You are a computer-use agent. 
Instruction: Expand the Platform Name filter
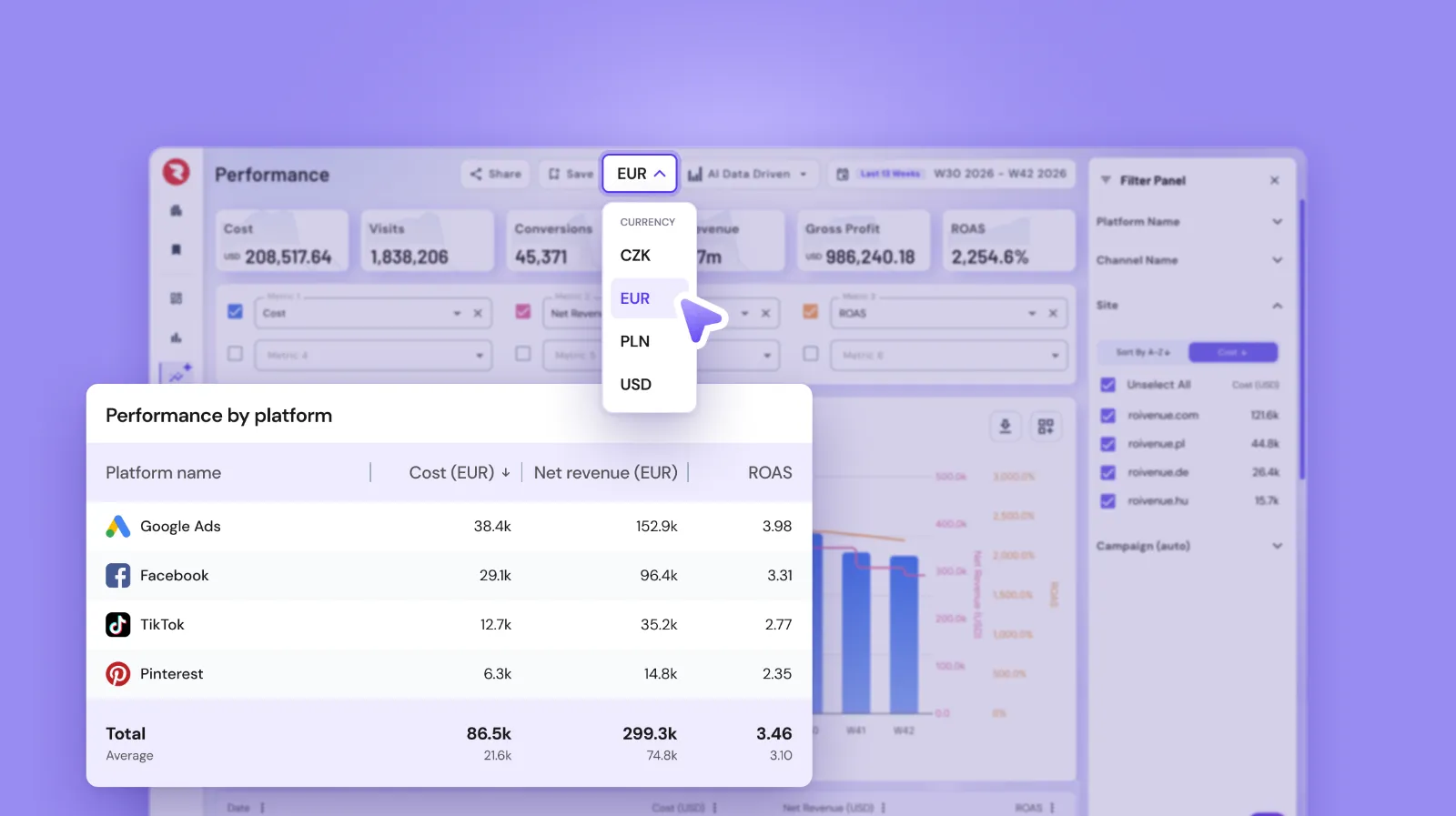point(1278,222)
